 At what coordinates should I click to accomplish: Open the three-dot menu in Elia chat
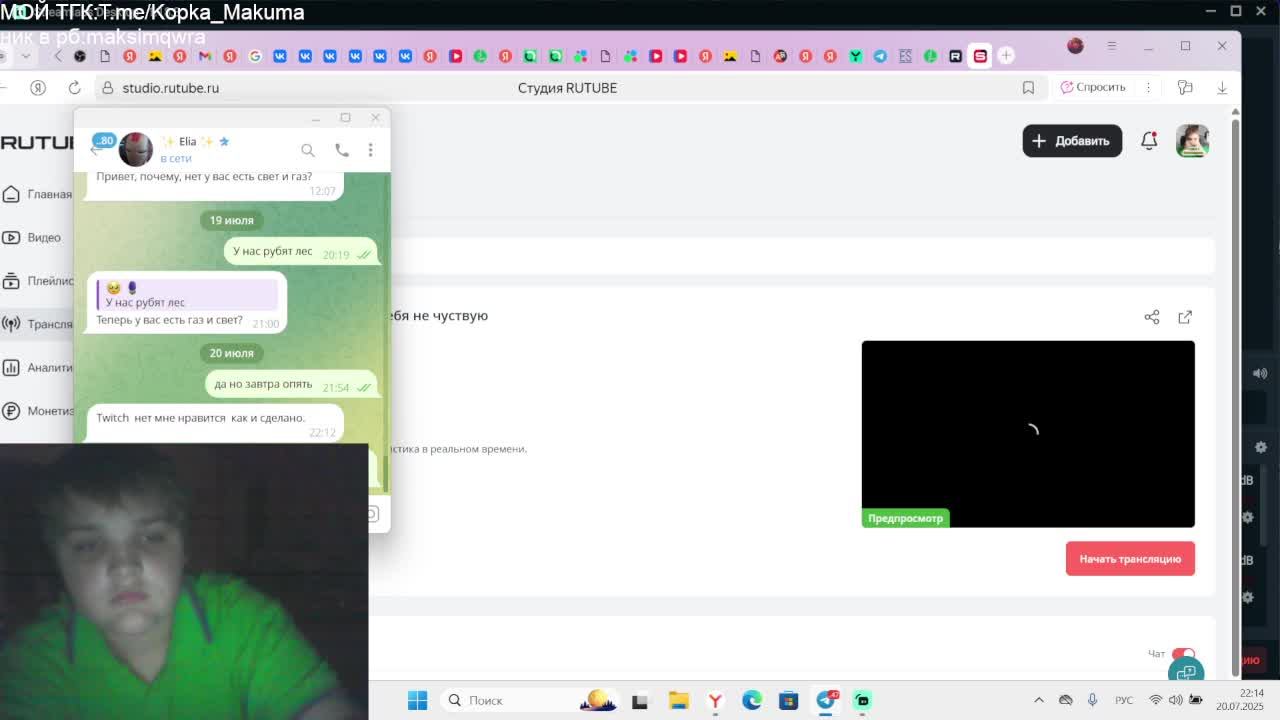(x=370, y=150)
